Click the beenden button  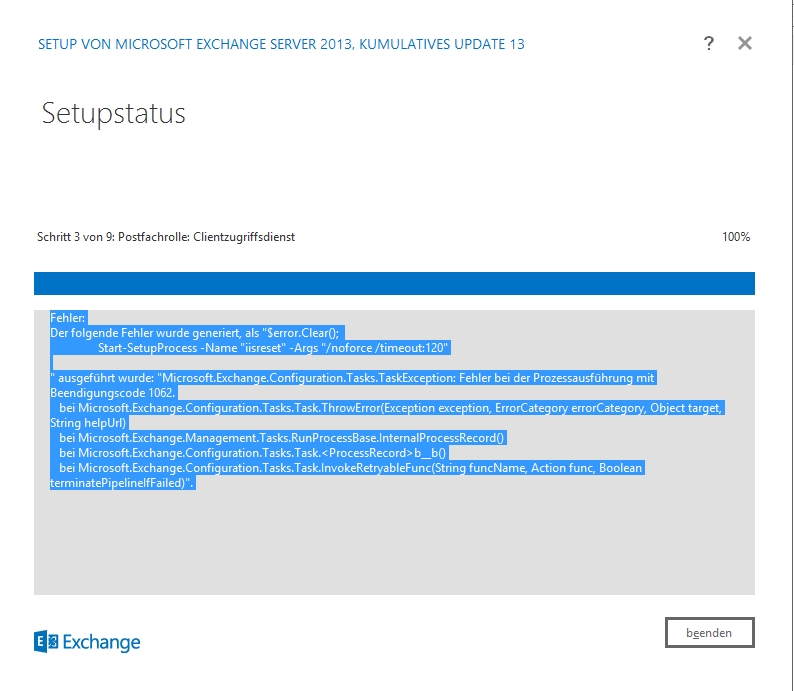coord(709,632)
